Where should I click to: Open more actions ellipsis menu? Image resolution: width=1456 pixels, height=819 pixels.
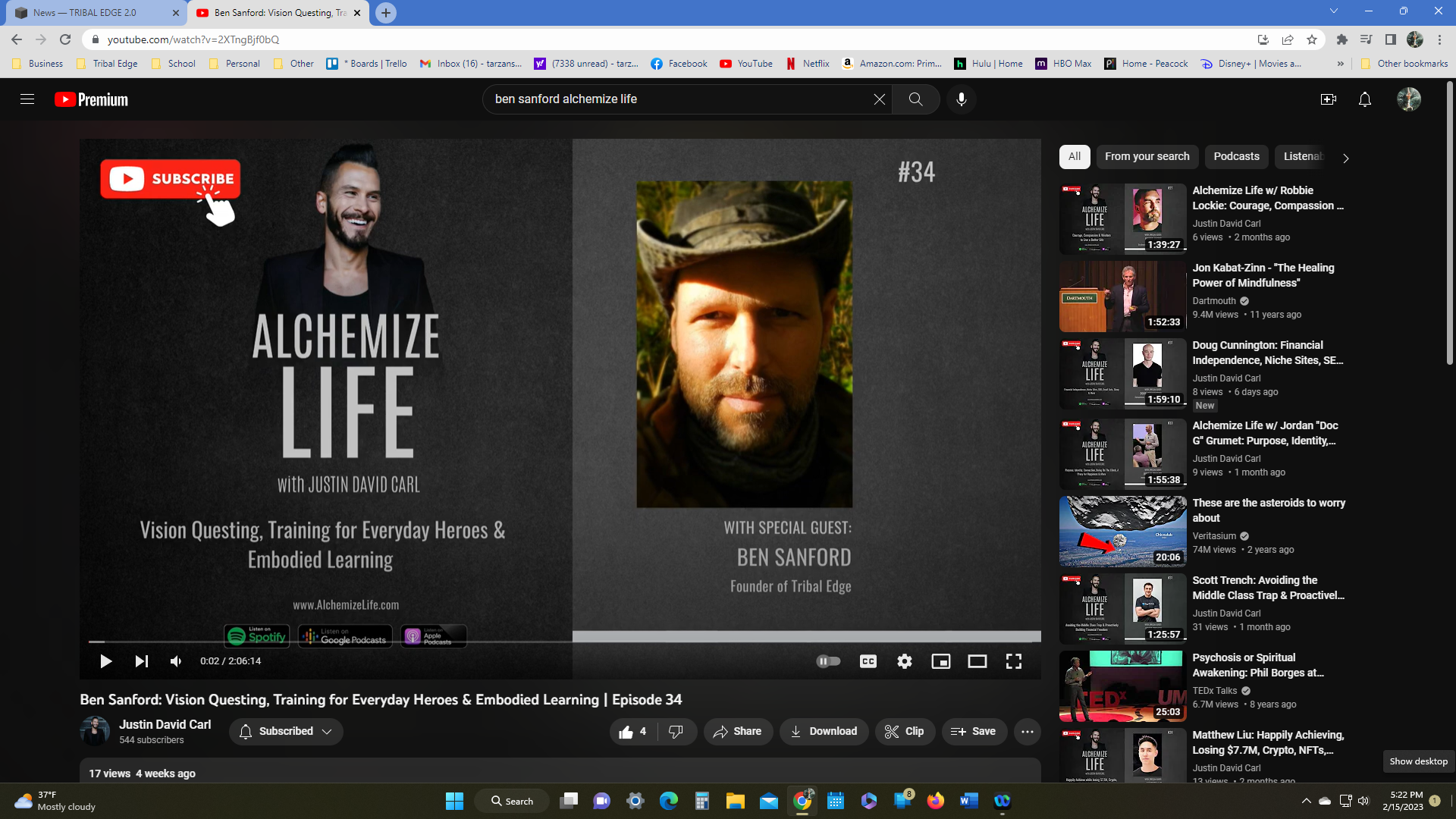pyautogui.click(x=1027, y=732)
